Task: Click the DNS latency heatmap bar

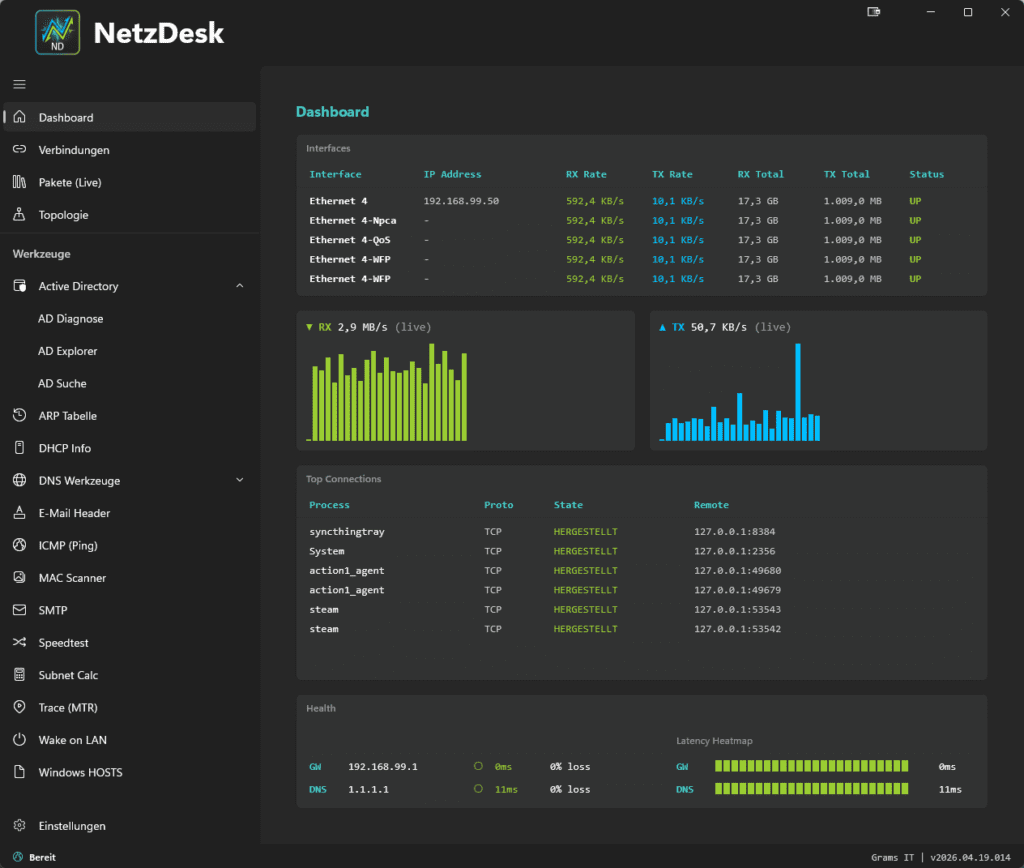Action: pyautogui.click(x=811, y=790)
